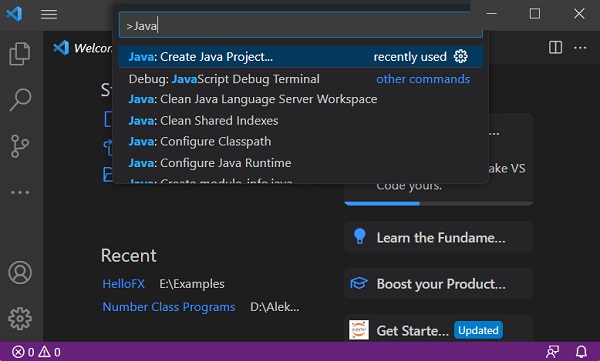Run Java: Create Java Project command
This screenshot has width=600, height=361.
301,57
